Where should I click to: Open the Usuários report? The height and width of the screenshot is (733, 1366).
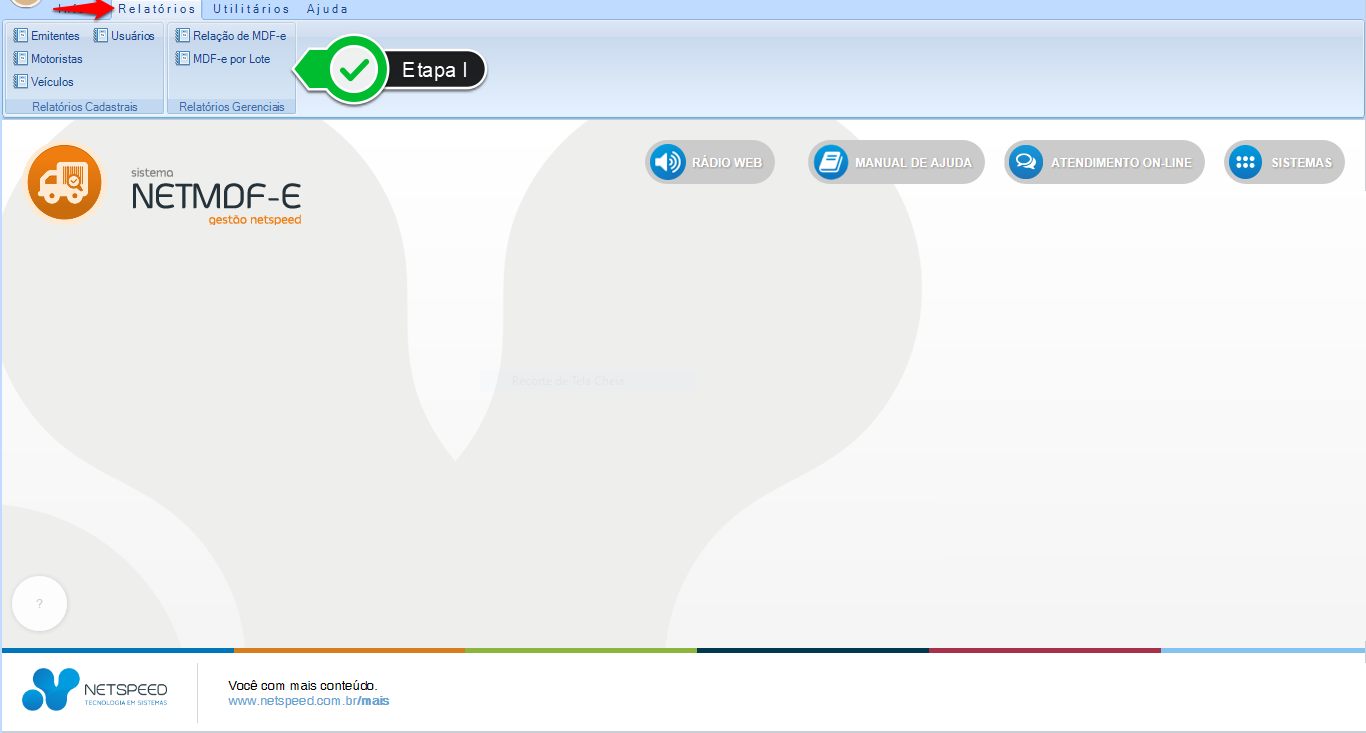click(125, 36)
